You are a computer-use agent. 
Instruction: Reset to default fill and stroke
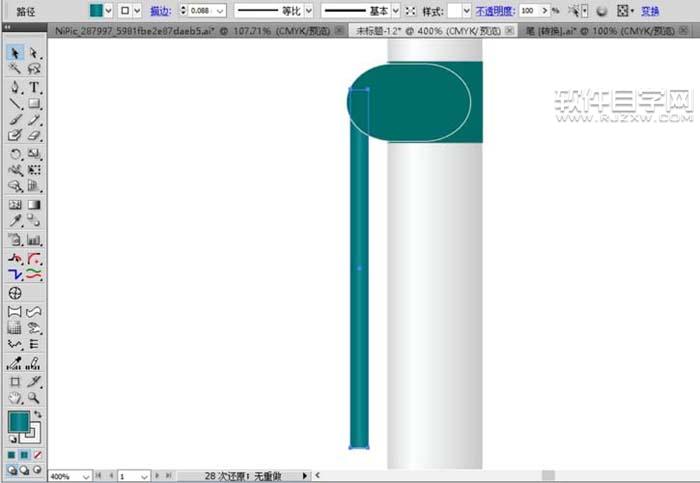pos(12,438)
